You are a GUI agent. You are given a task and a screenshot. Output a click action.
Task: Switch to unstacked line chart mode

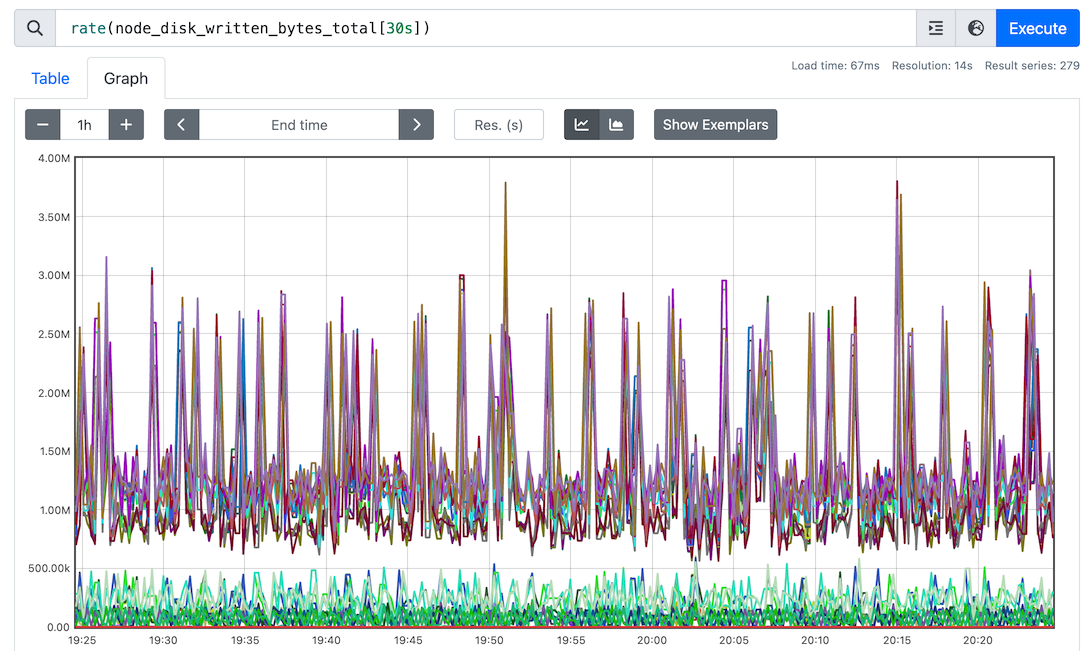(581, 125)
